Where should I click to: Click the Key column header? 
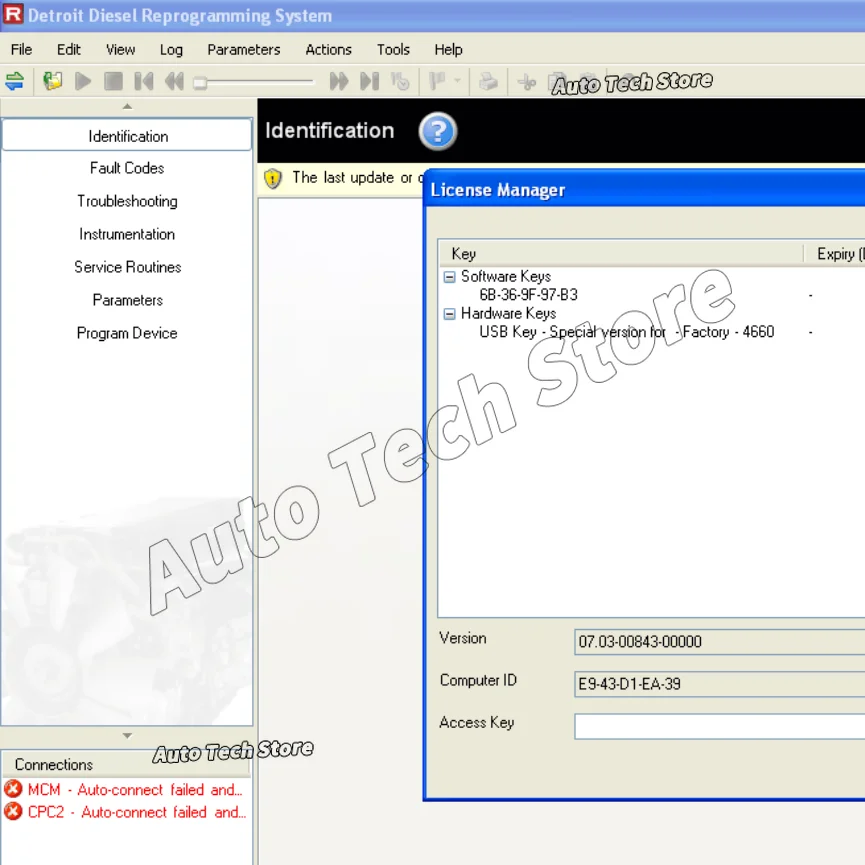(x=621, y=254)
